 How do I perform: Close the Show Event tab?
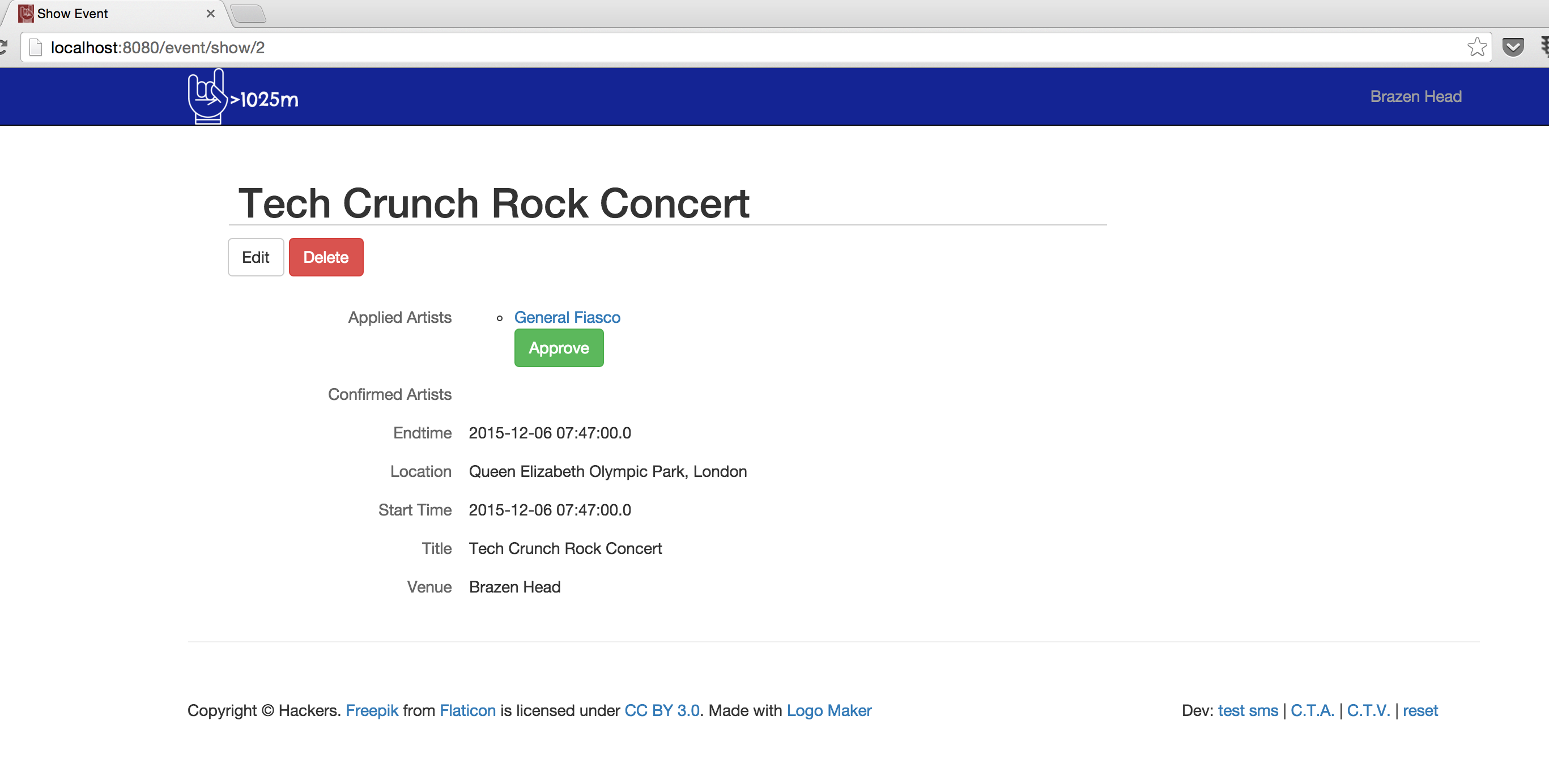pos(210,13)
